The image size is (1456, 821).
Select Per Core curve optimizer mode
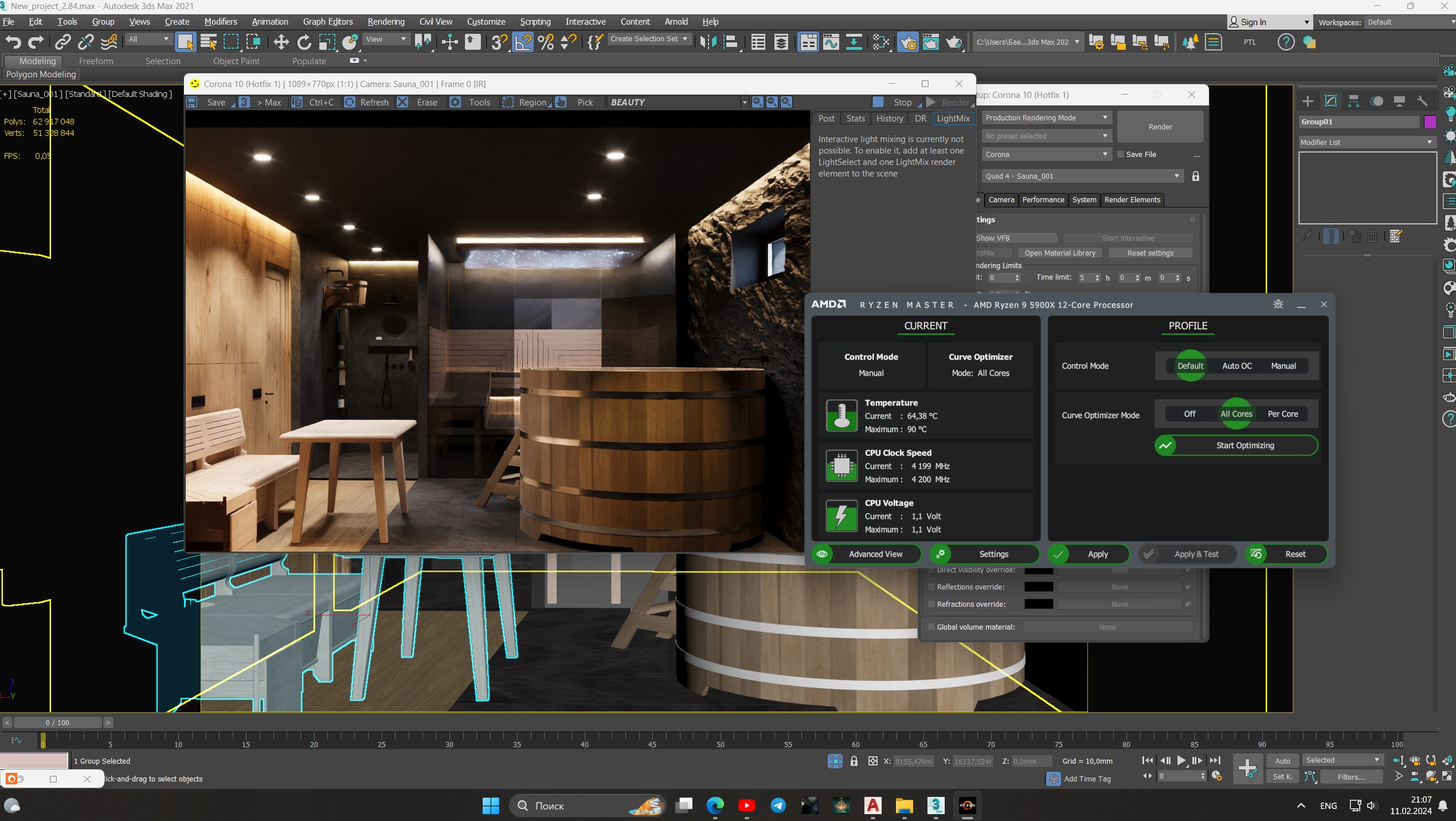point(1282,414)
